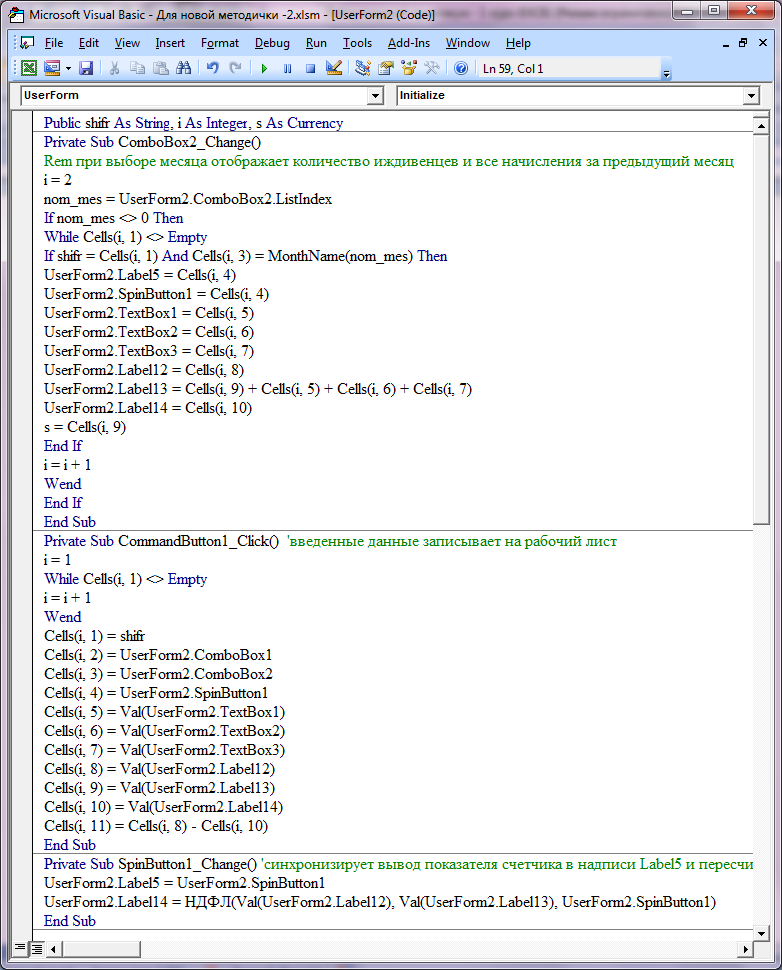Open the Help menu
Screen dimensions: 782x970
coord(518,43)
